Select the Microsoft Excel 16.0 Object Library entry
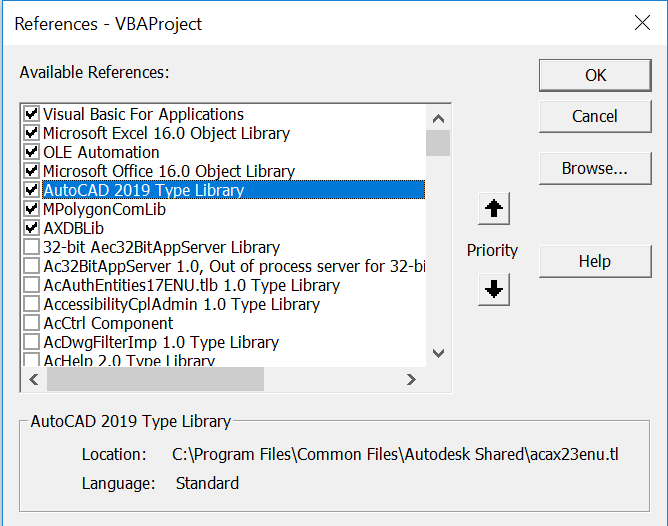Viewport: 668px width, 526px height. click(166, 133)
